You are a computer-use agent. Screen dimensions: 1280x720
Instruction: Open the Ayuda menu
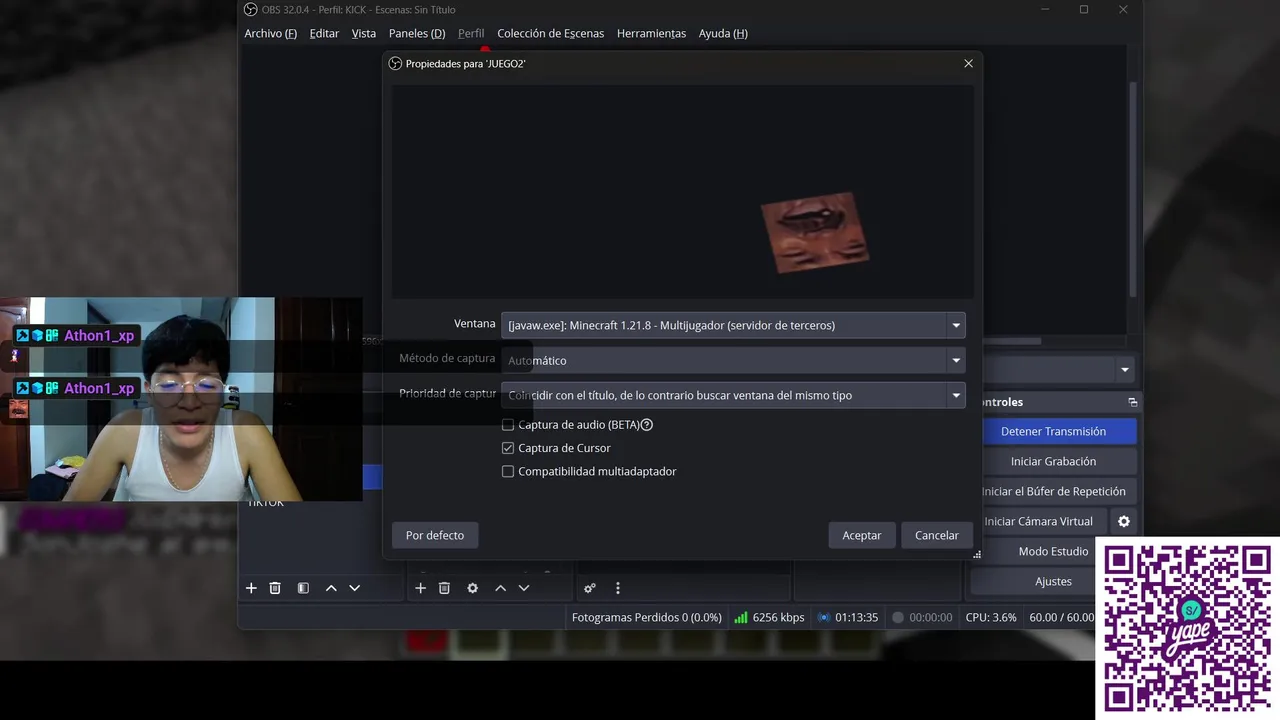[x=723, y=33]
